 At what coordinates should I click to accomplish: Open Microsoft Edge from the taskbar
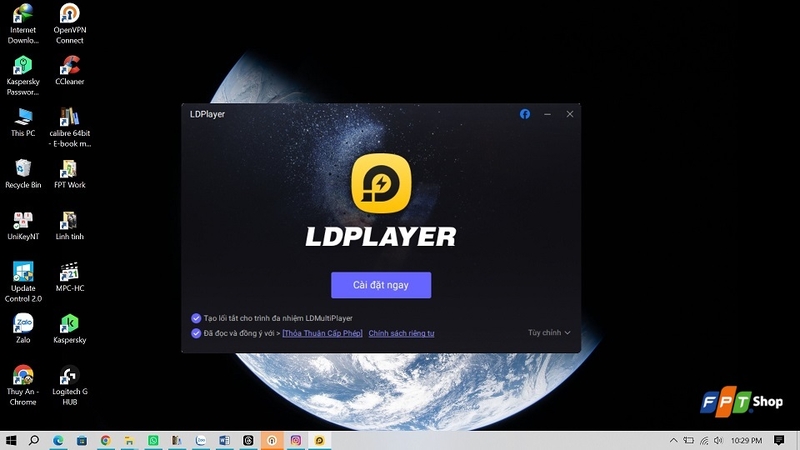[58, 440]
